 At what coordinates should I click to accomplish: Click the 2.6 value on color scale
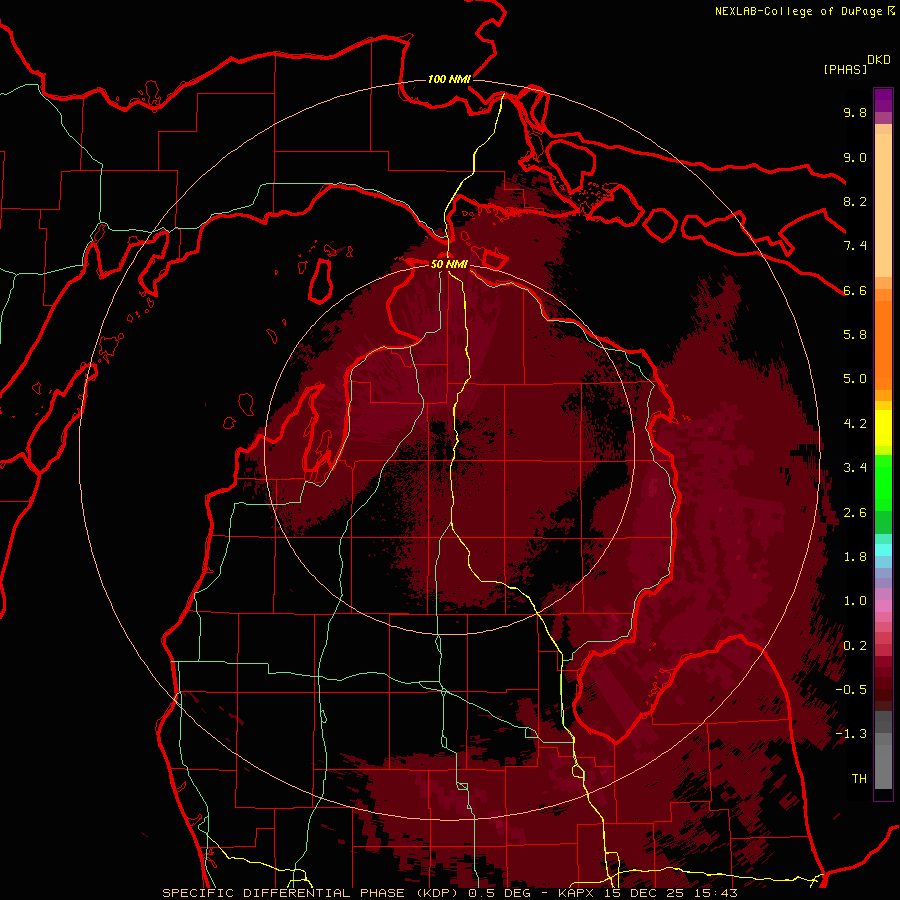pyautogui.click(x=855, y=513)
